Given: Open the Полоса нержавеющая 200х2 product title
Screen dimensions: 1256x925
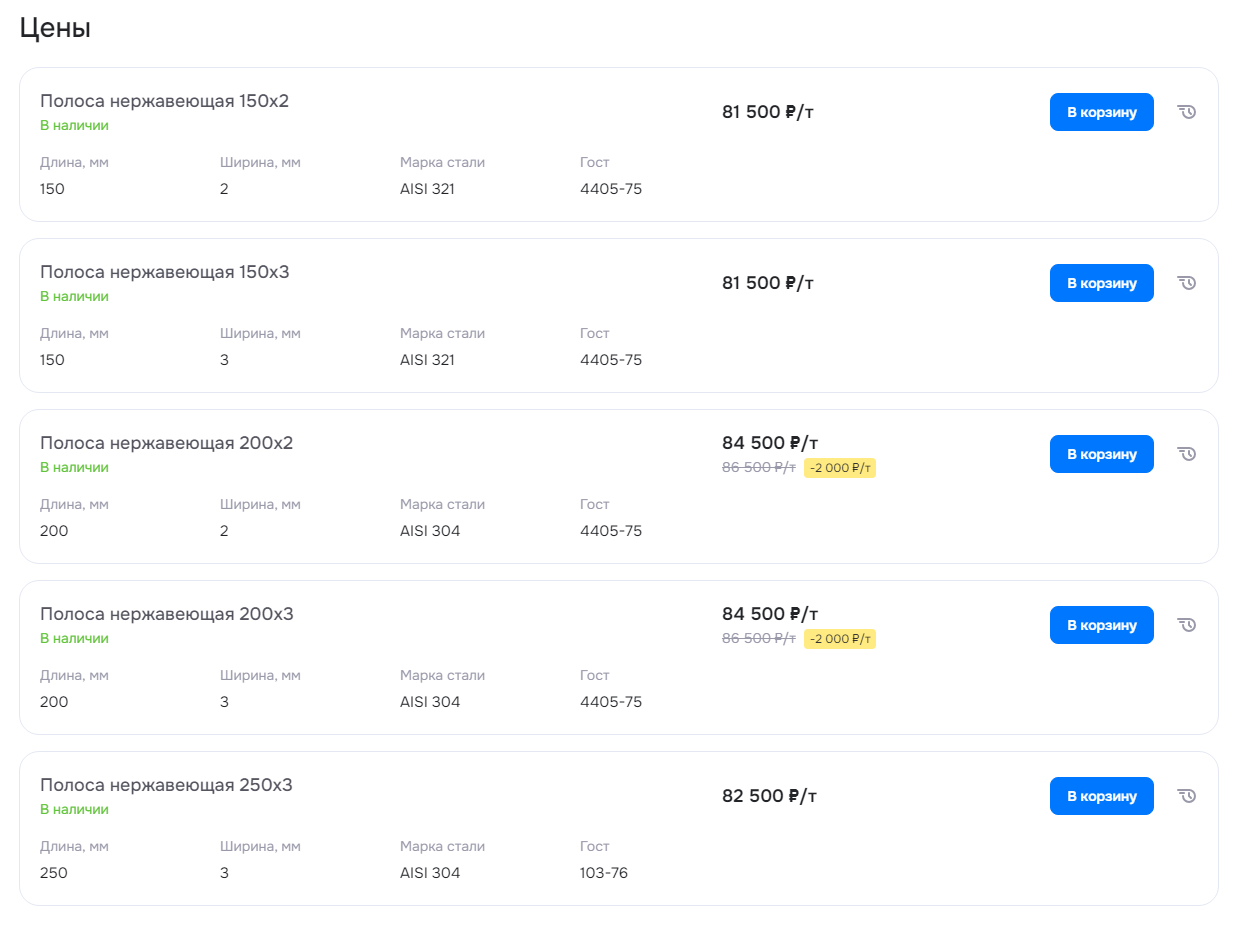Looking at the screenshot, I should (166, 443).
